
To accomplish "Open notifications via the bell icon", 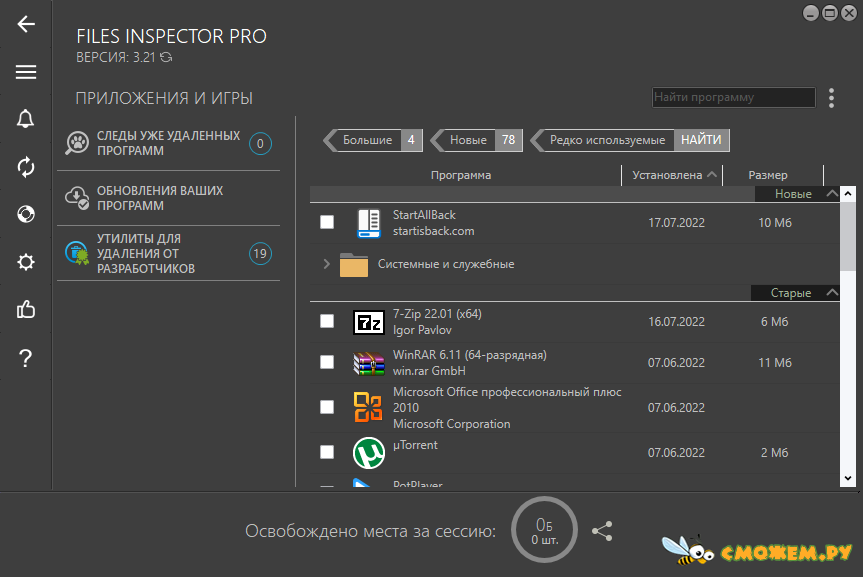I will point(25,119).
